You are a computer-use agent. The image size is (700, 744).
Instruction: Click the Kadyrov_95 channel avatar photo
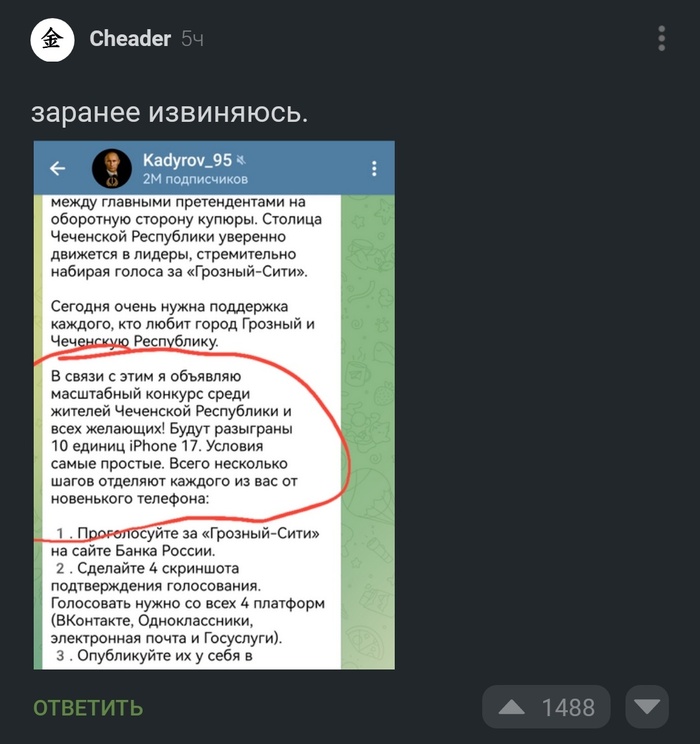pyautogui.click(x=112, y=168)
